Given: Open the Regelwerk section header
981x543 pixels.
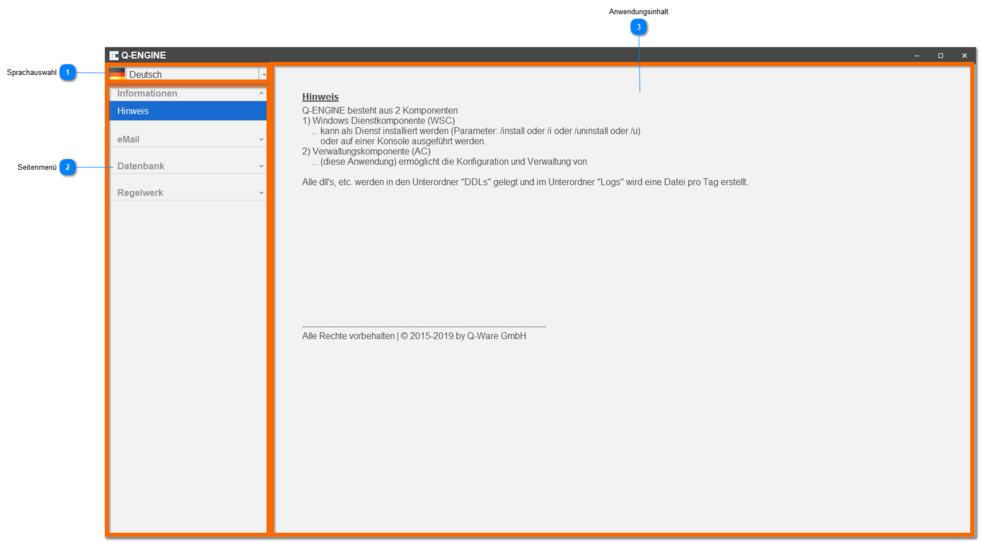Looking at the screenshot, I should pos(188,193).
